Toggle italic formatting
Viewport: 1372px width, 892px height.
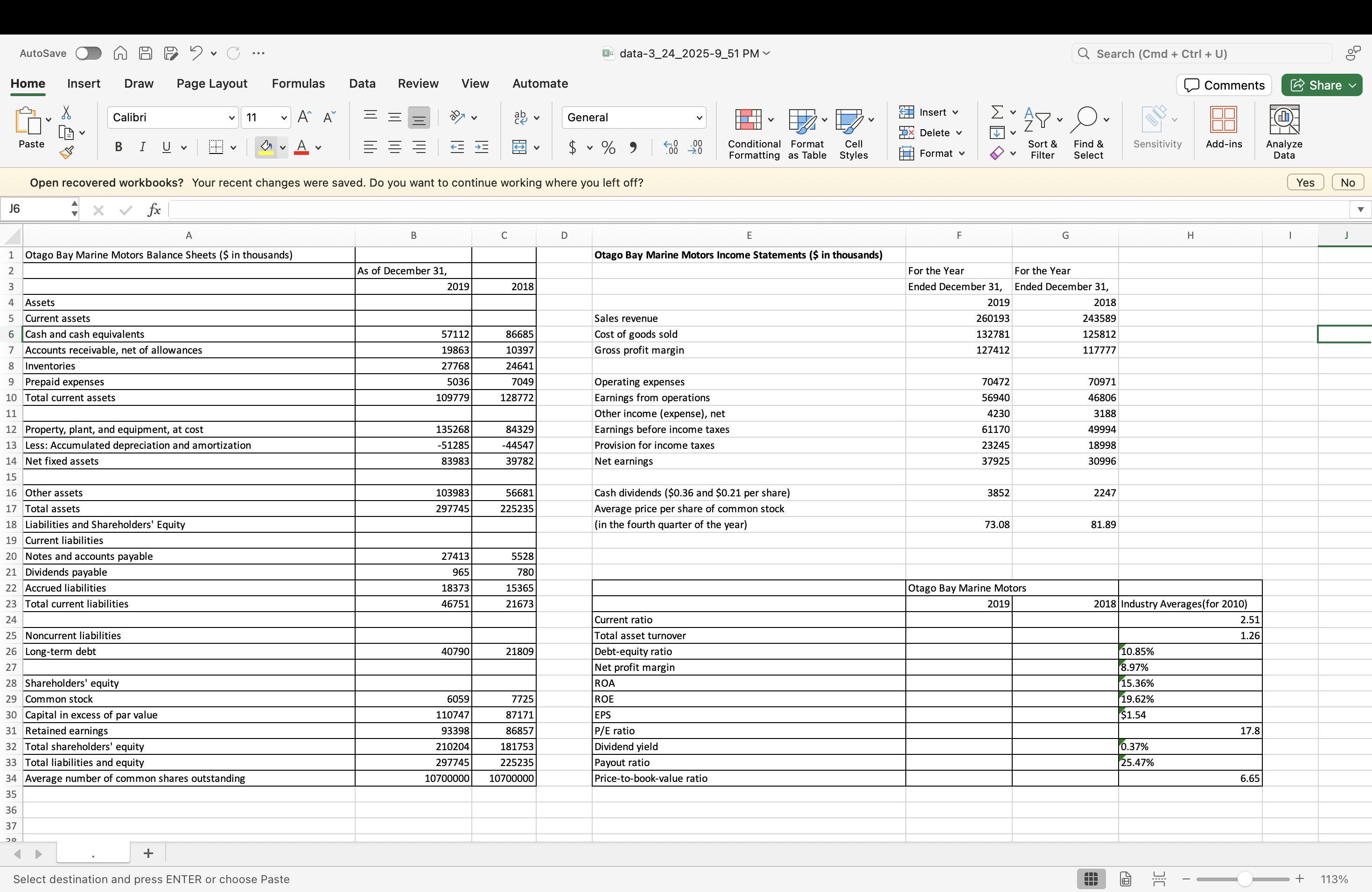(x=142, y=147)
